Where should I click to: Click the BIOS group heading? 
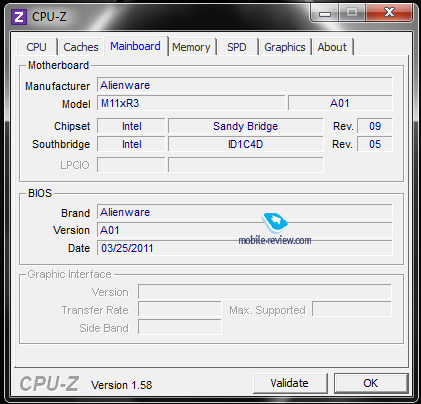[40, 193]
